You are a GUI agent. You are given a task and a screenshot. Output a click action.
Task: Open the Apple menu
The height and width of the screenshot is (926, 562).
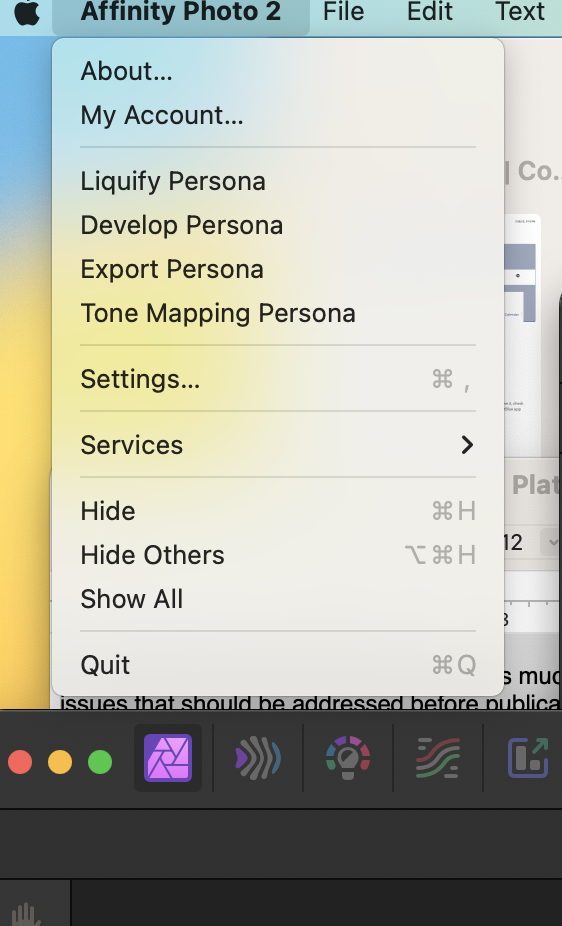[x=27, y=12]
